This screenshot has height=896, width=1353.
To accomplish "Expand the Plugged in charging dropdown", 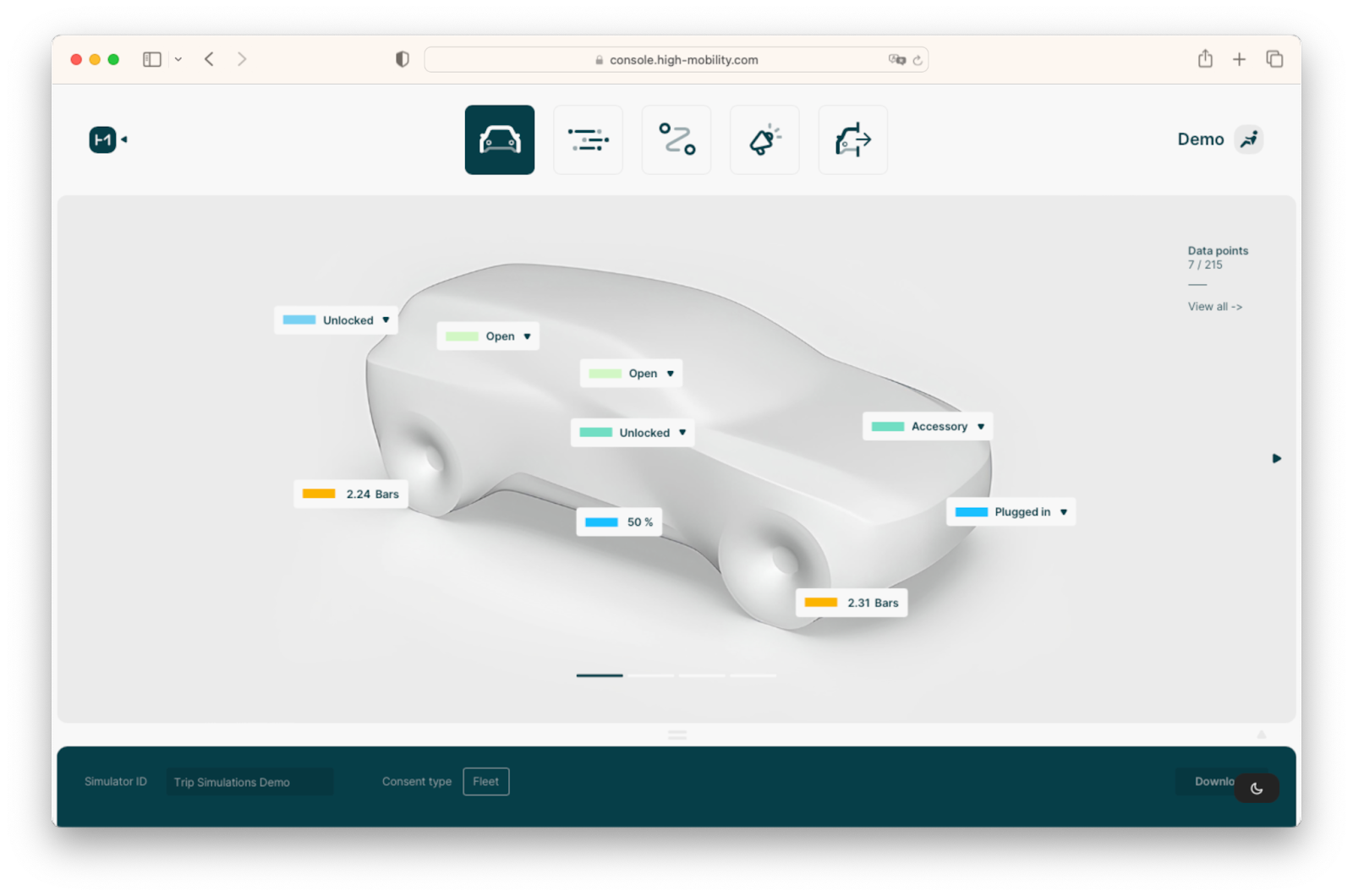I will pos(1064,512).
